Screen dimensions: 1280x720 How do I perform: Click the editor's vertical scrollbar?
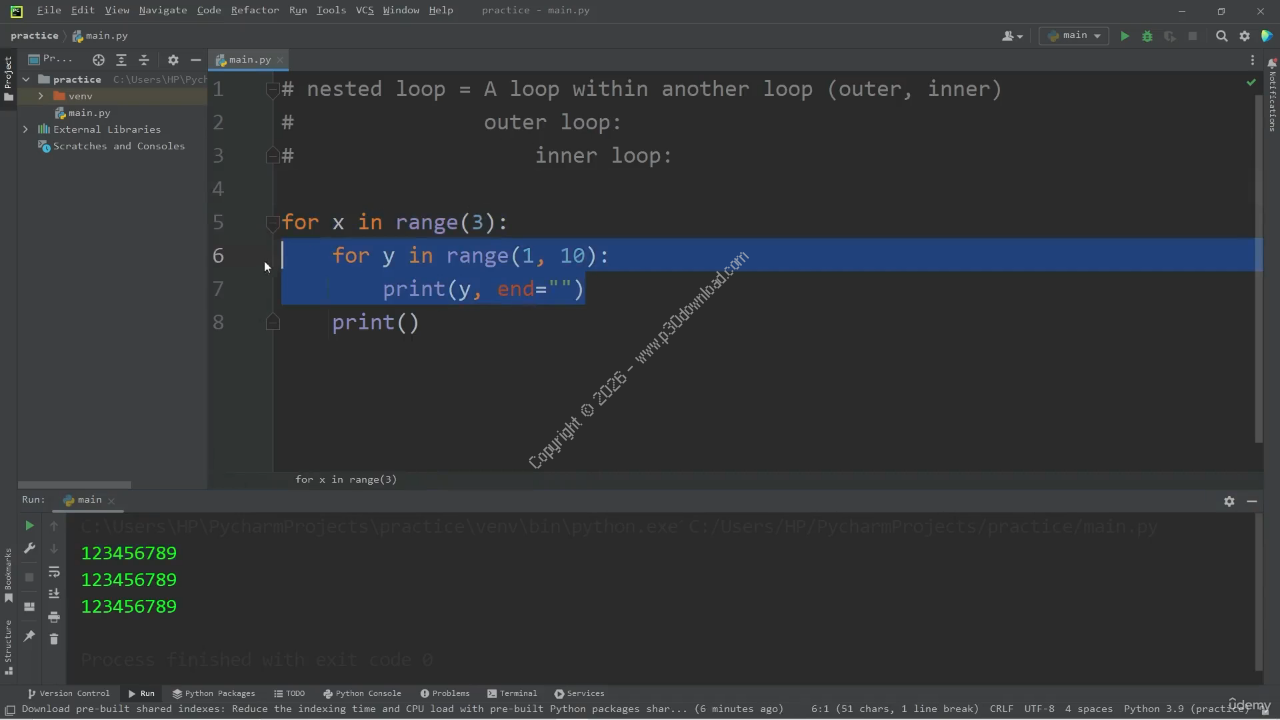pos(1258,270)
